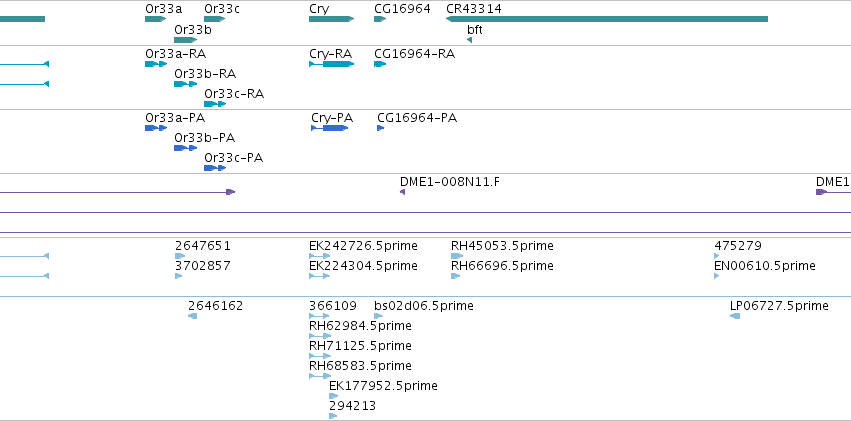Select the CG16964-PA small arrow
Screen dimensions: 851x421
(380, 128)
